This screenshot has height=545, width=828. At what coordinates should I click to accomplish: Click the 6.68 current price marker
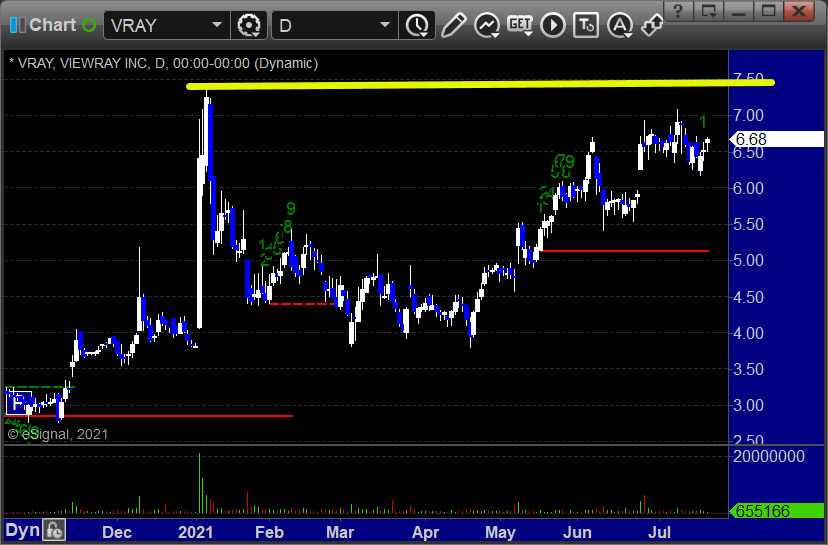(776, 139)
